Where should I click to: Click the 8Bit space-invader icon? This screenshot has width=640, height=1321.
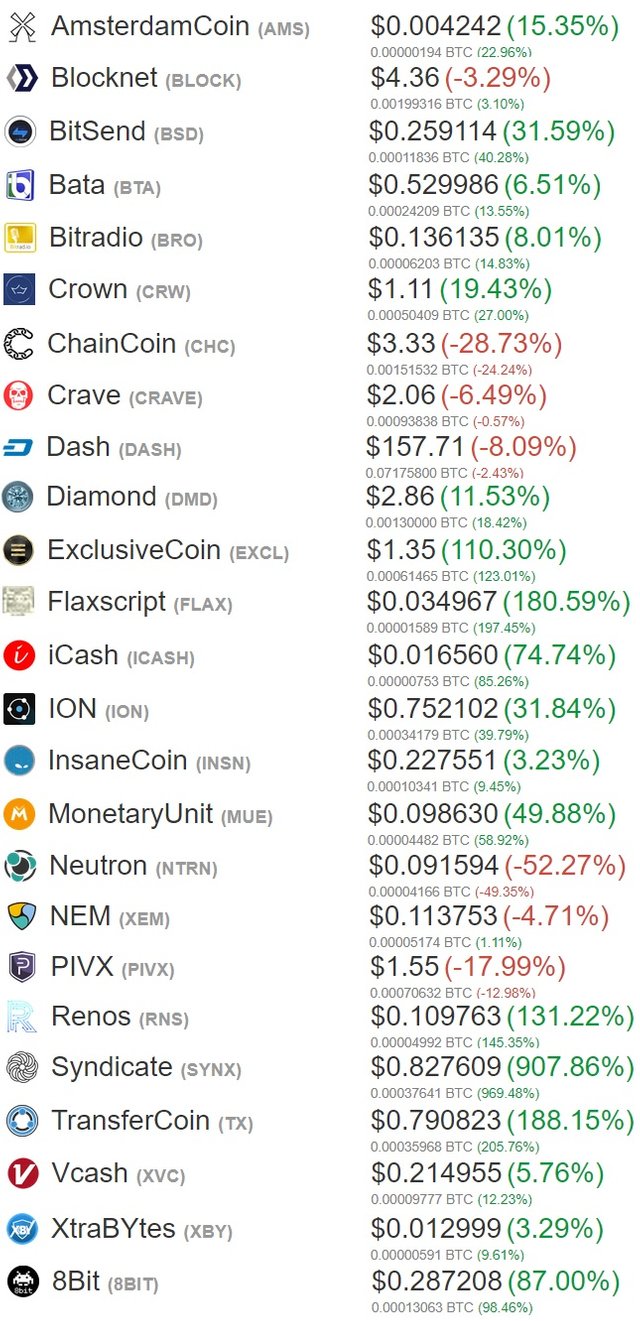(x=22, y=1281)
